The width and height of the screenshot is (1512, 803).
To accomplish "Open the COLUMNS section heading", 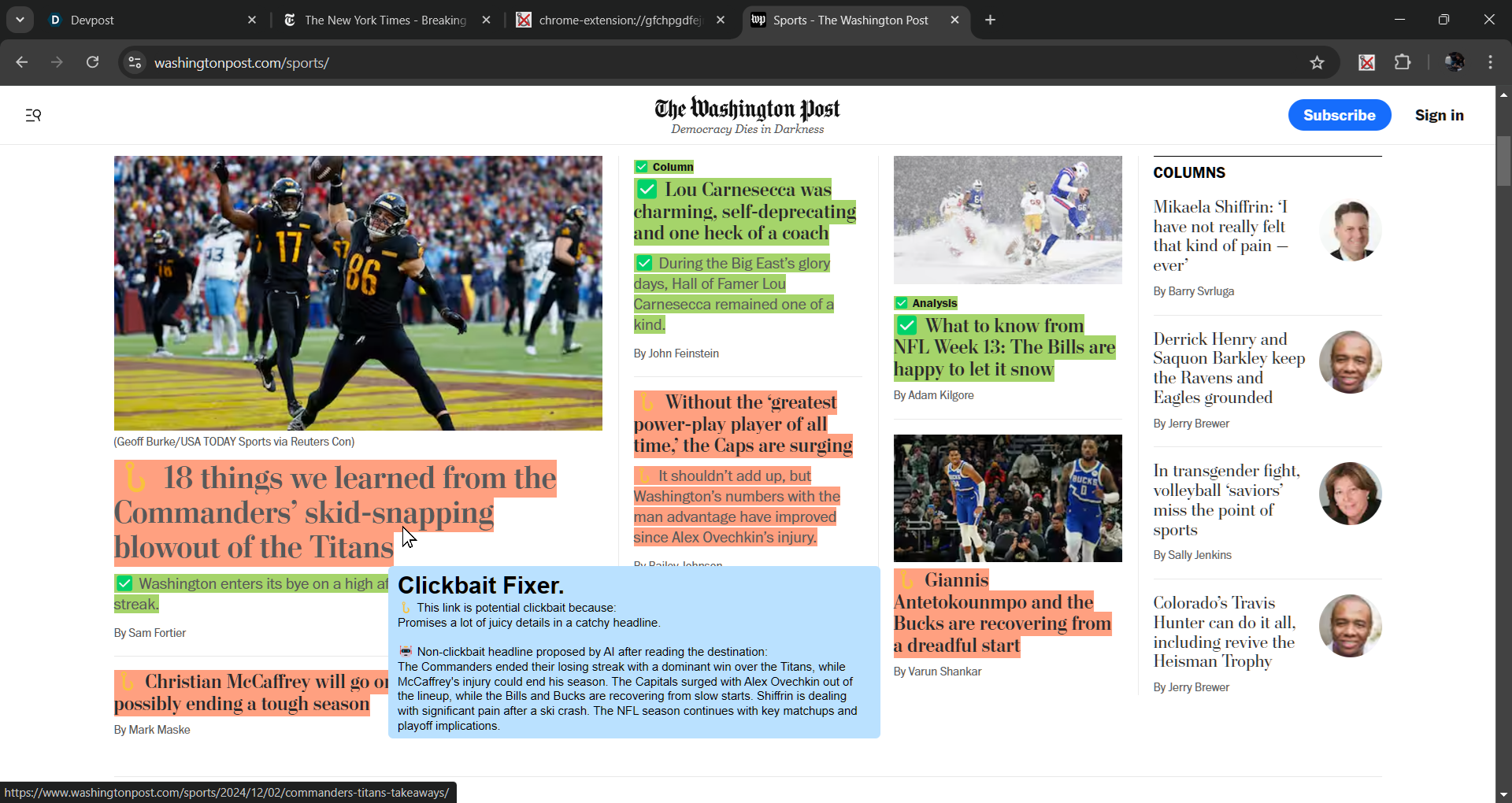I will (x=1188, y=172).
